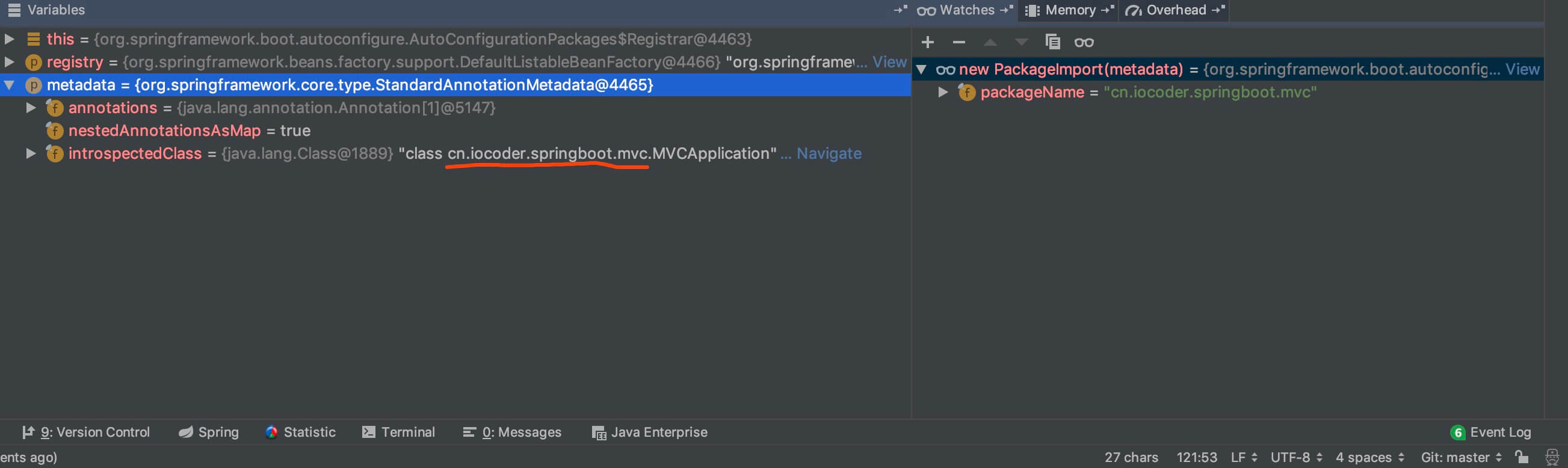Click the inspector hector icon in status bar
Image resolution: width=1568 pixels, height=468 pixels.
1552,457
